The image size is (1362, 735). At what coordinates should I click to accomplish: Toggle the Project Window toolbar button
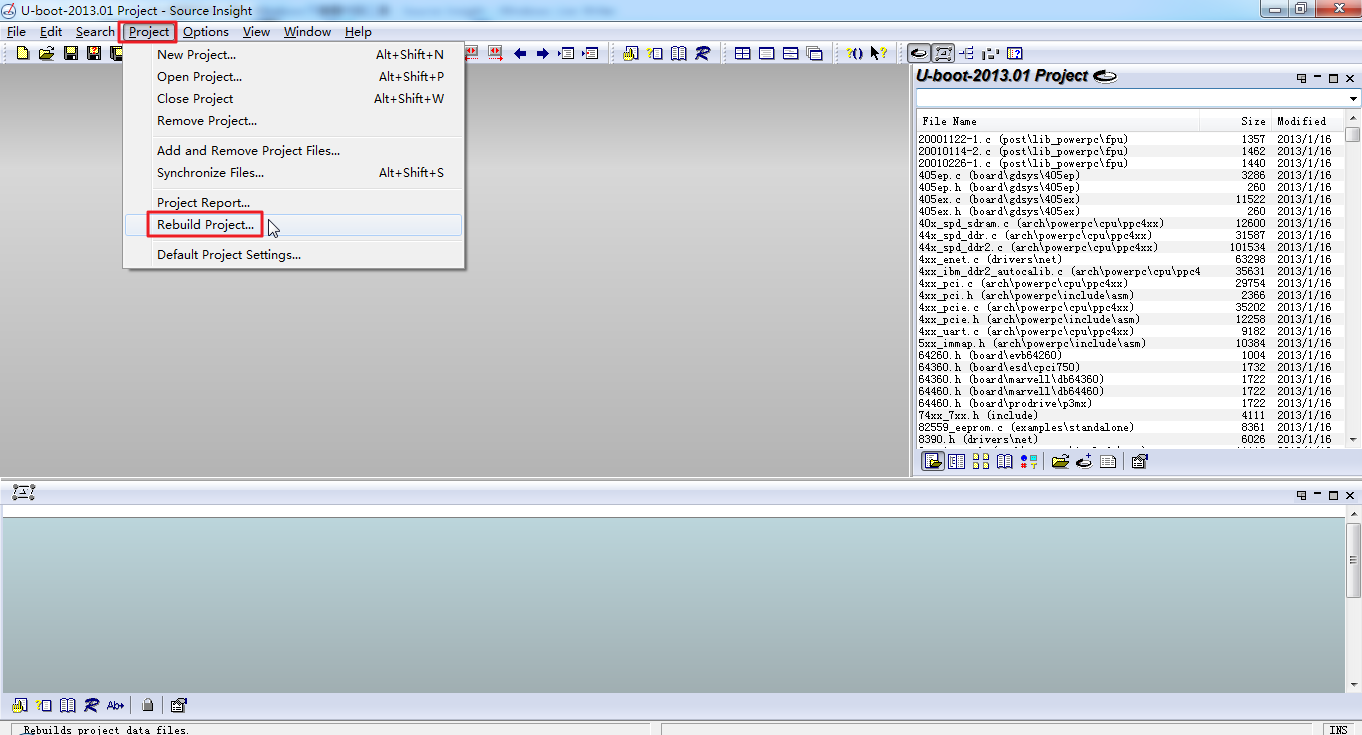pos(918,53)
